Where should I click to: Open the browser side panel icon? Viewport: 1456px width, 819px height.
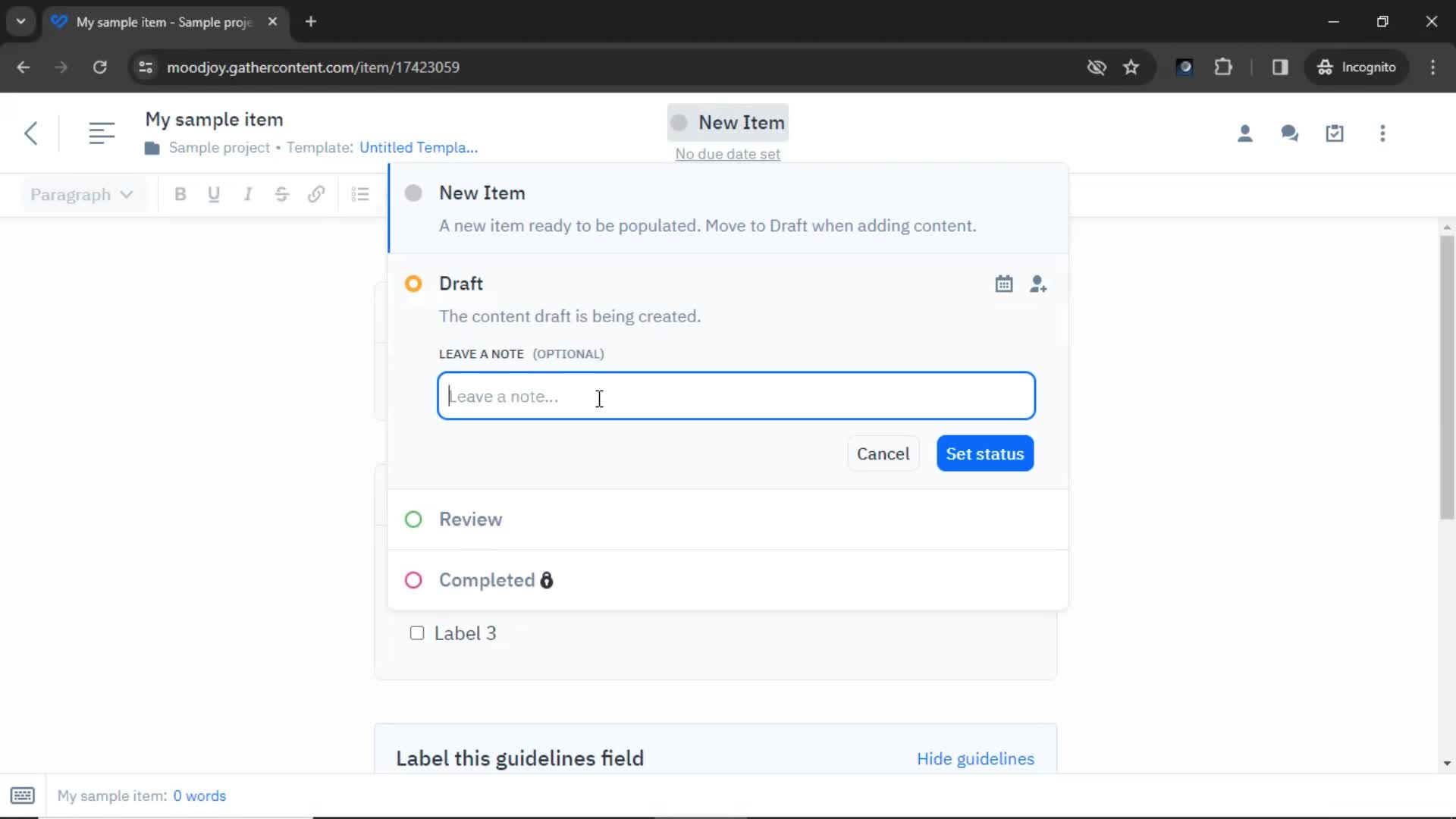point(1280,67)
